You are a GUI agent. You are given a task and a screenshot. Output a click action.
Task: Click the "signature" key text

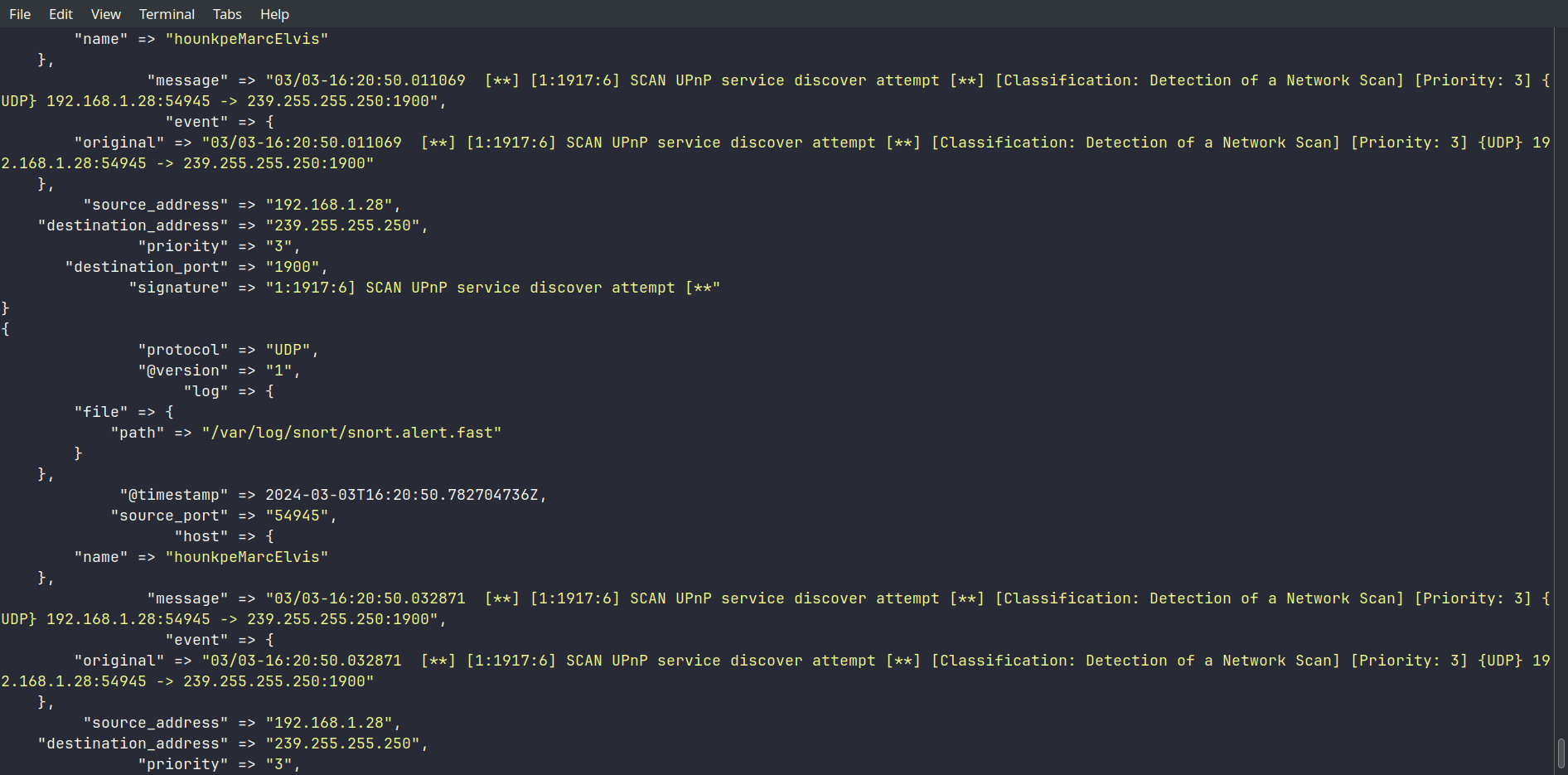(x=178, y=288)
